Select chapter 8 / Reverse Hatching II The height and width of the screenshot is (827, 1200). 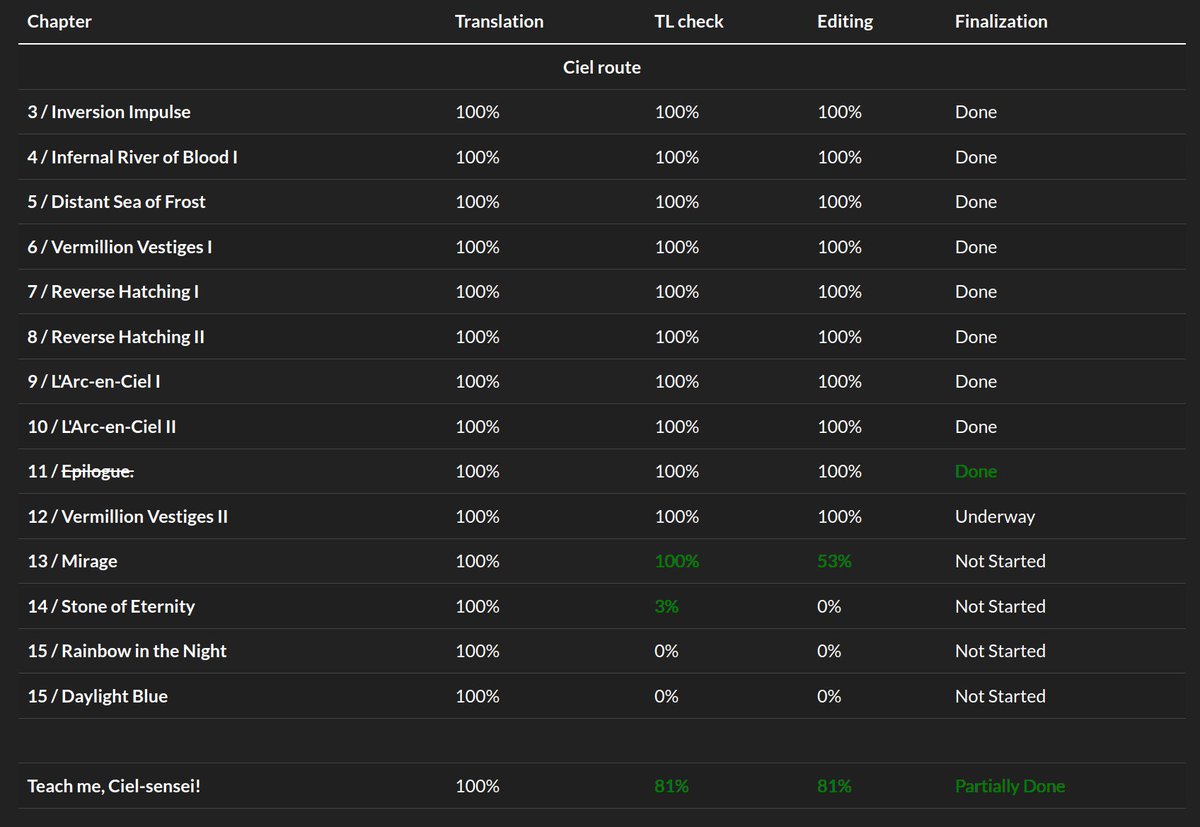click(116, 337)
